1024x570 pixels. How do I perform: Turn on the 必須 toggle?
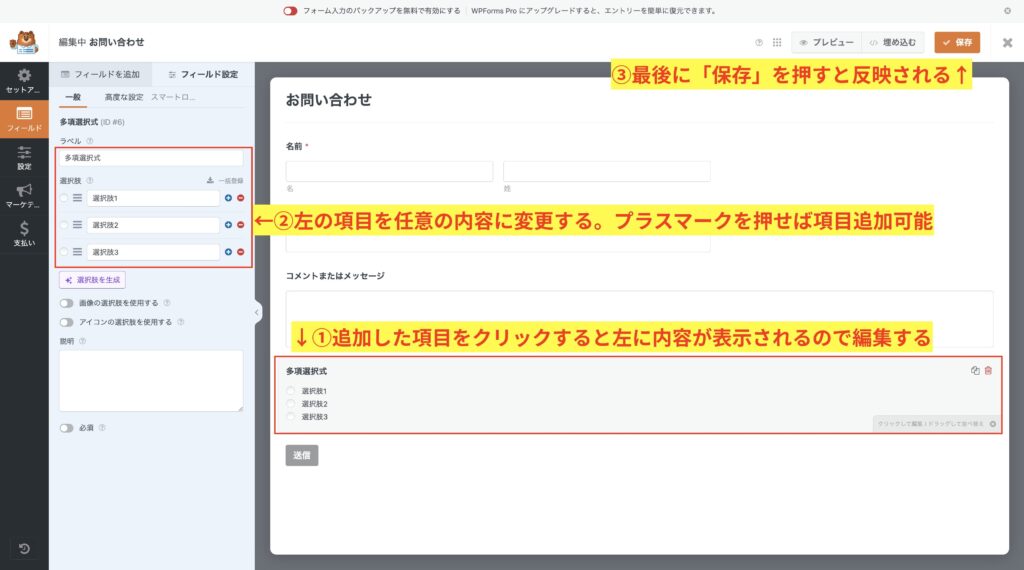[x=67, y=428]
